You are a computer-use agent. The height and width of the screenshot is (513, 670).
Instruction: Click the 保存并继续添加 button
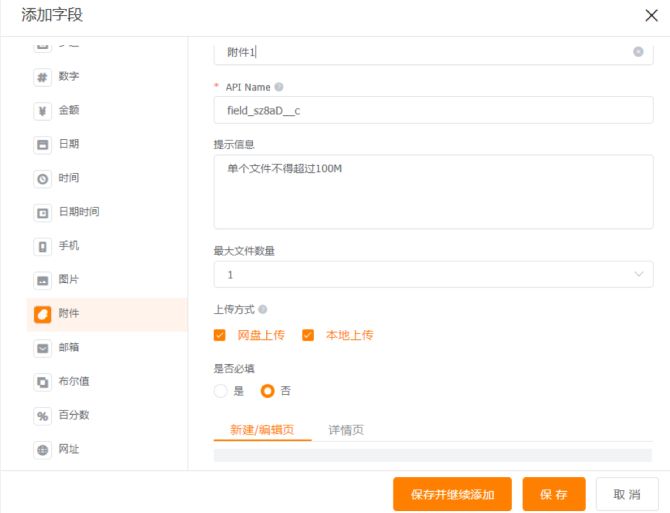click(452, 494)
